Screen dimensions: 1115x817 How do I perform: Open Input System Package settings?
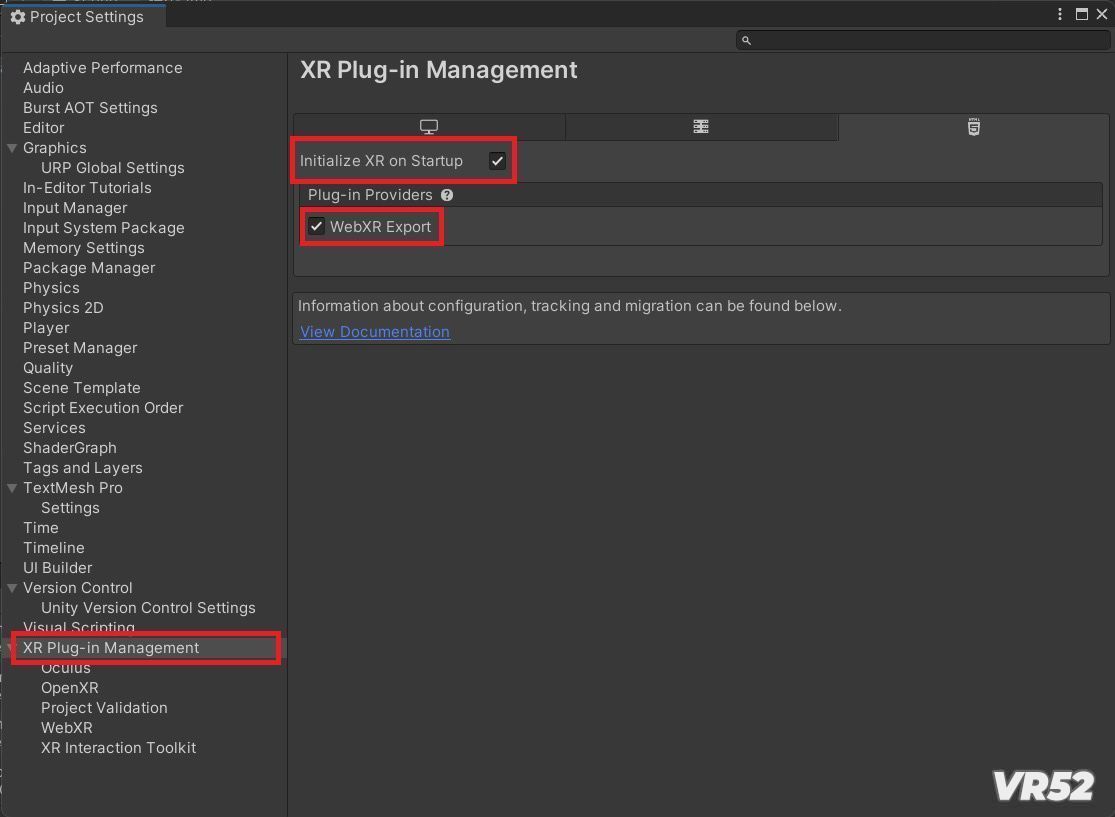pyautogui.click(x=104, y=228)
